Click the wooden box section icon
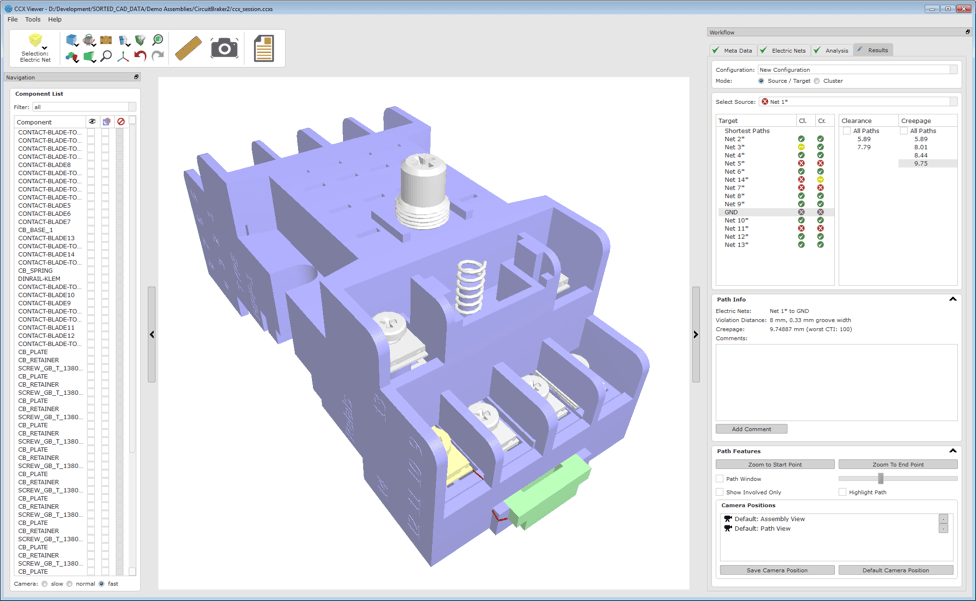The height and width of the screenshot is (601, 976). coord(106,40)
